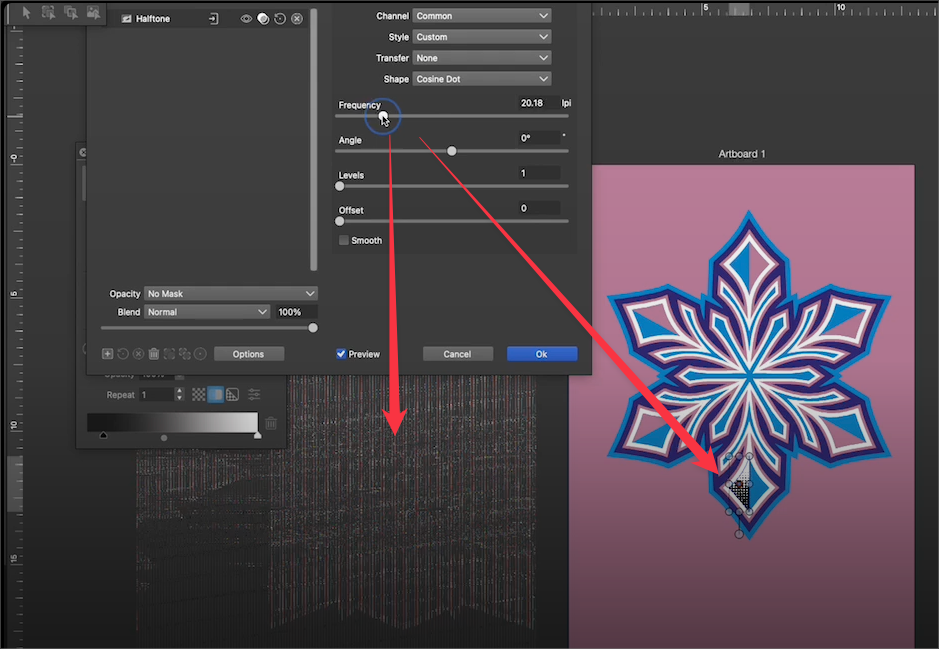Viewport: 939px width, 649px height.
Task: Click the reset icon in the Halftone row
Action: (280, 19)
